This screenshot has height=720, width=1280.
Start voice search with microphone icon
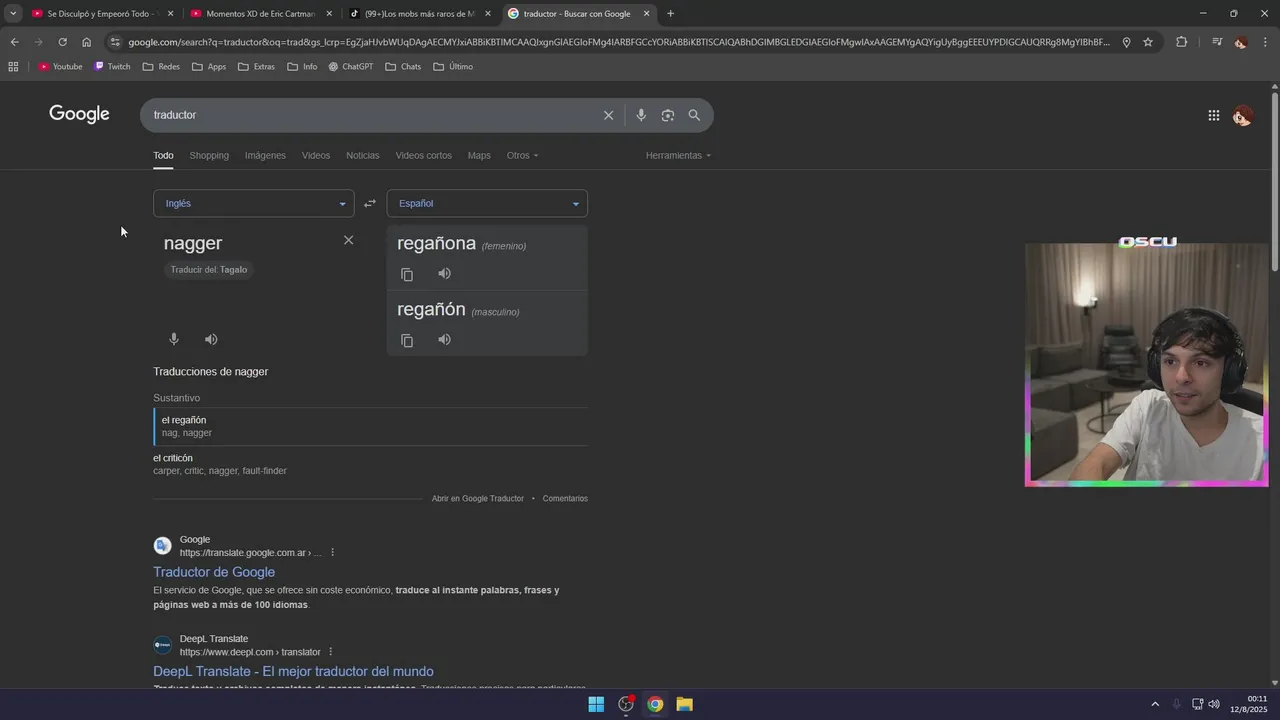(x=641, y=115)
